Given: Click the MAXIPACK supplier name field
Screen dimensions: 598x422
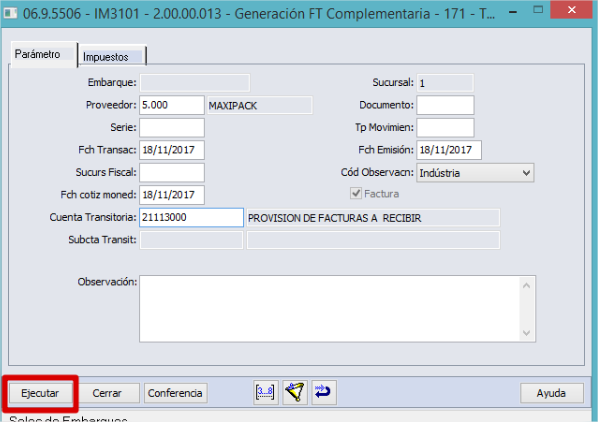Looking at the screenshot, I should click(260, 105).
